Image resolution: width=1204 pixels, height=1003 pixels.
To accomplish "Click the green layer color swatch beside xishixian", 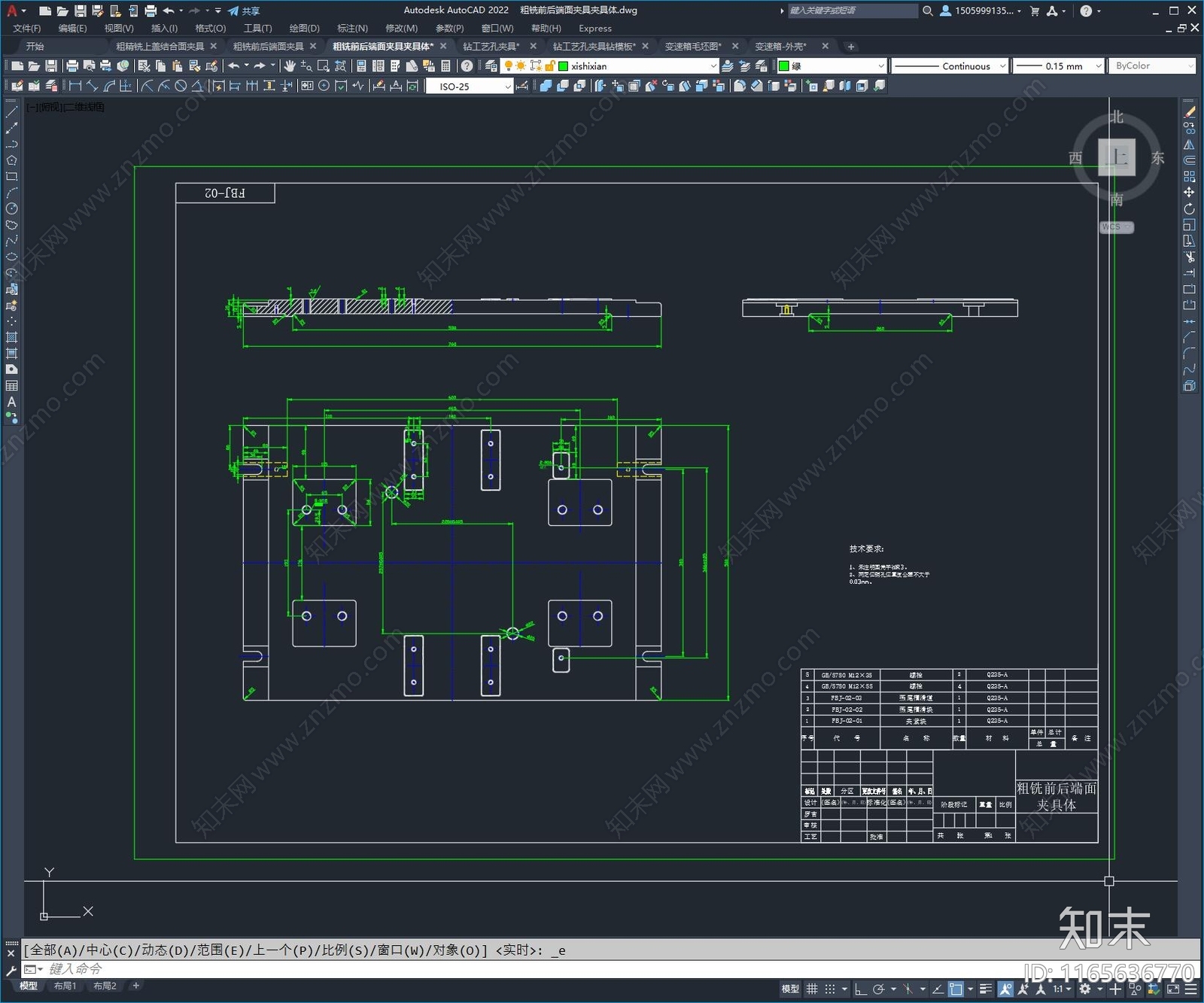I will pyautogui.click(x=563, y=66).
